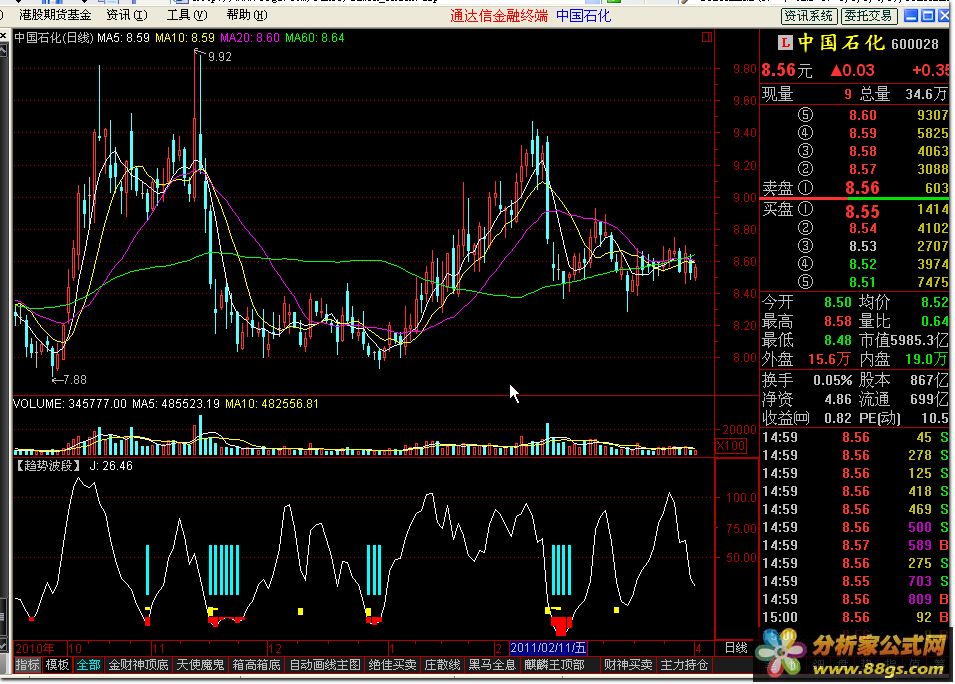Click the 最高 8.58 value
This screenshot has width=955, height=684.
point(837,321)
